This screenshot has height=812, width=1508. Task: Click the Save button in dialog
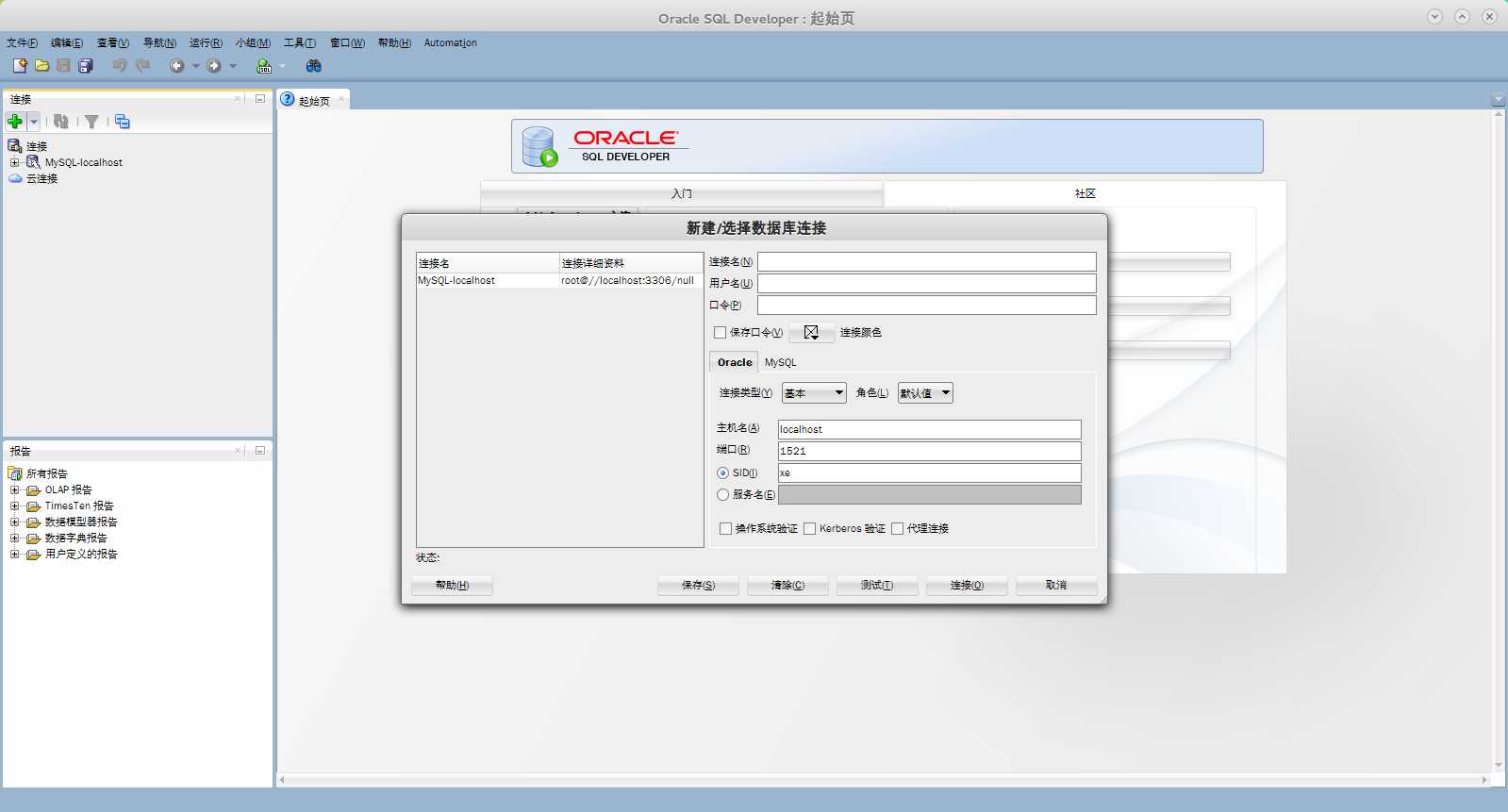tap(698, 586)
